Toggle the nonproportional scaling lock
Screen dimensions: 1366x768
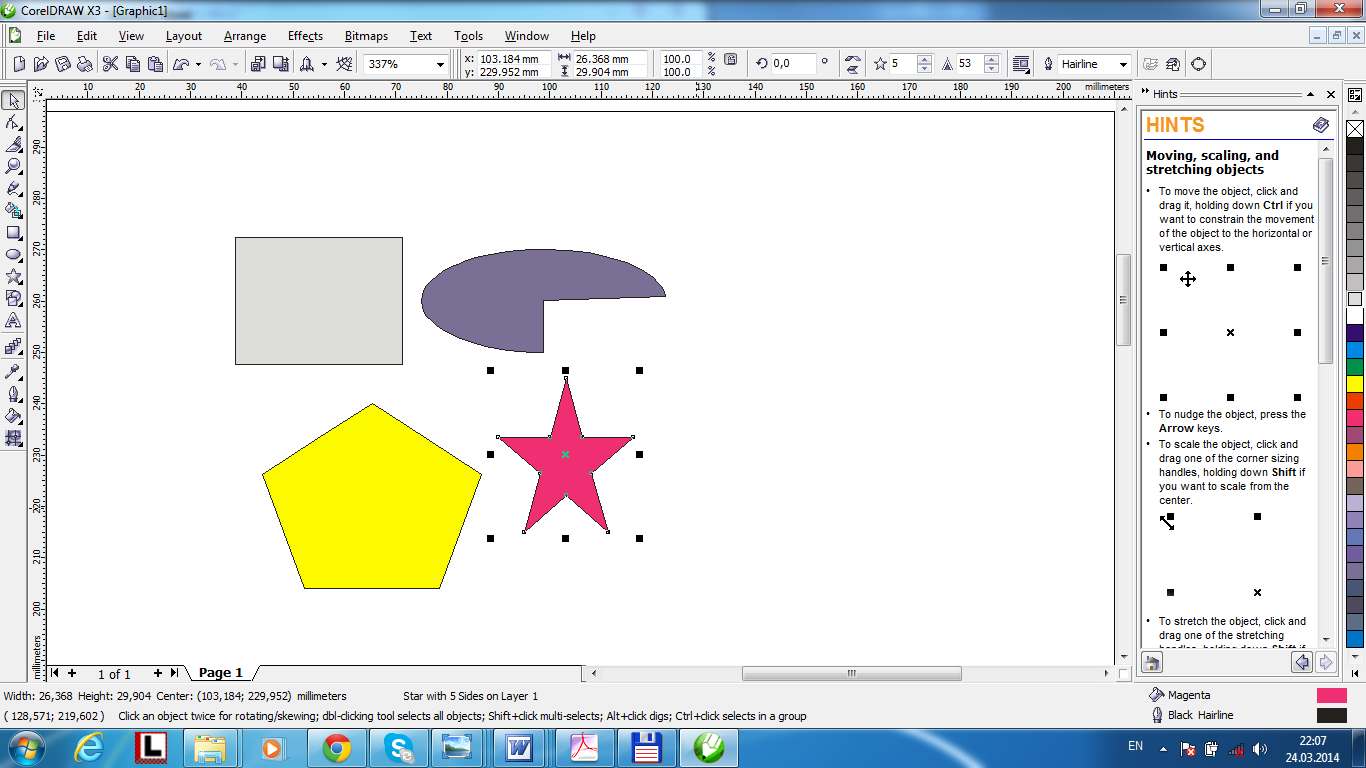[x=730, y=60]
